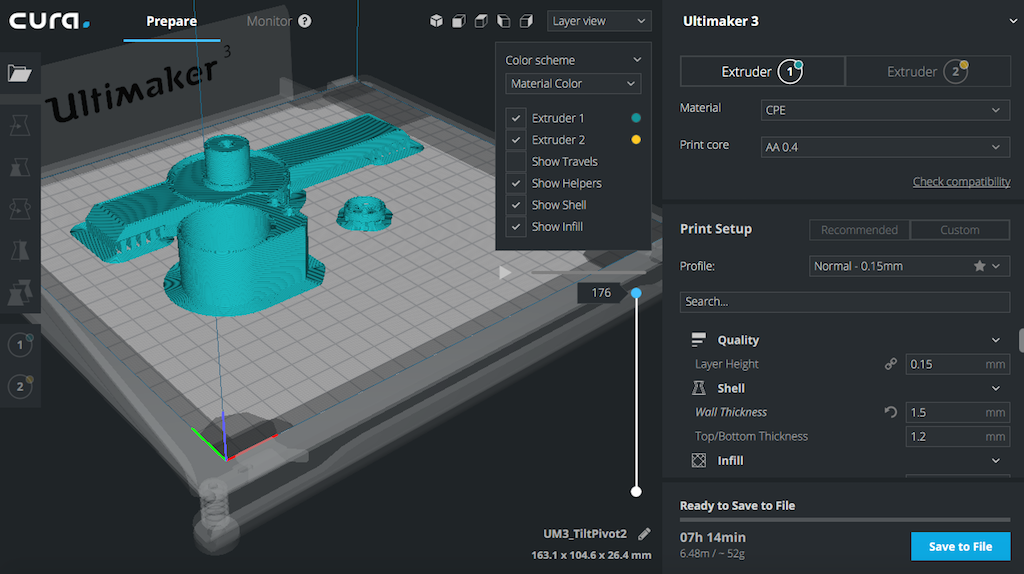
Task: Click the star icon in Profile field
Action: (979, 266)
